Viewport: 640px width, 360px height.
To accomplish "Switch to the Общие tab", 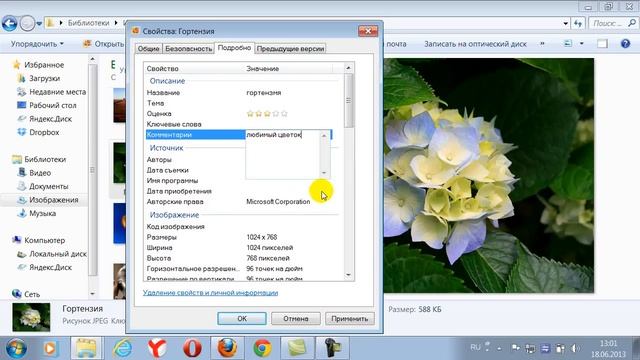I will (x=148, y=49).
